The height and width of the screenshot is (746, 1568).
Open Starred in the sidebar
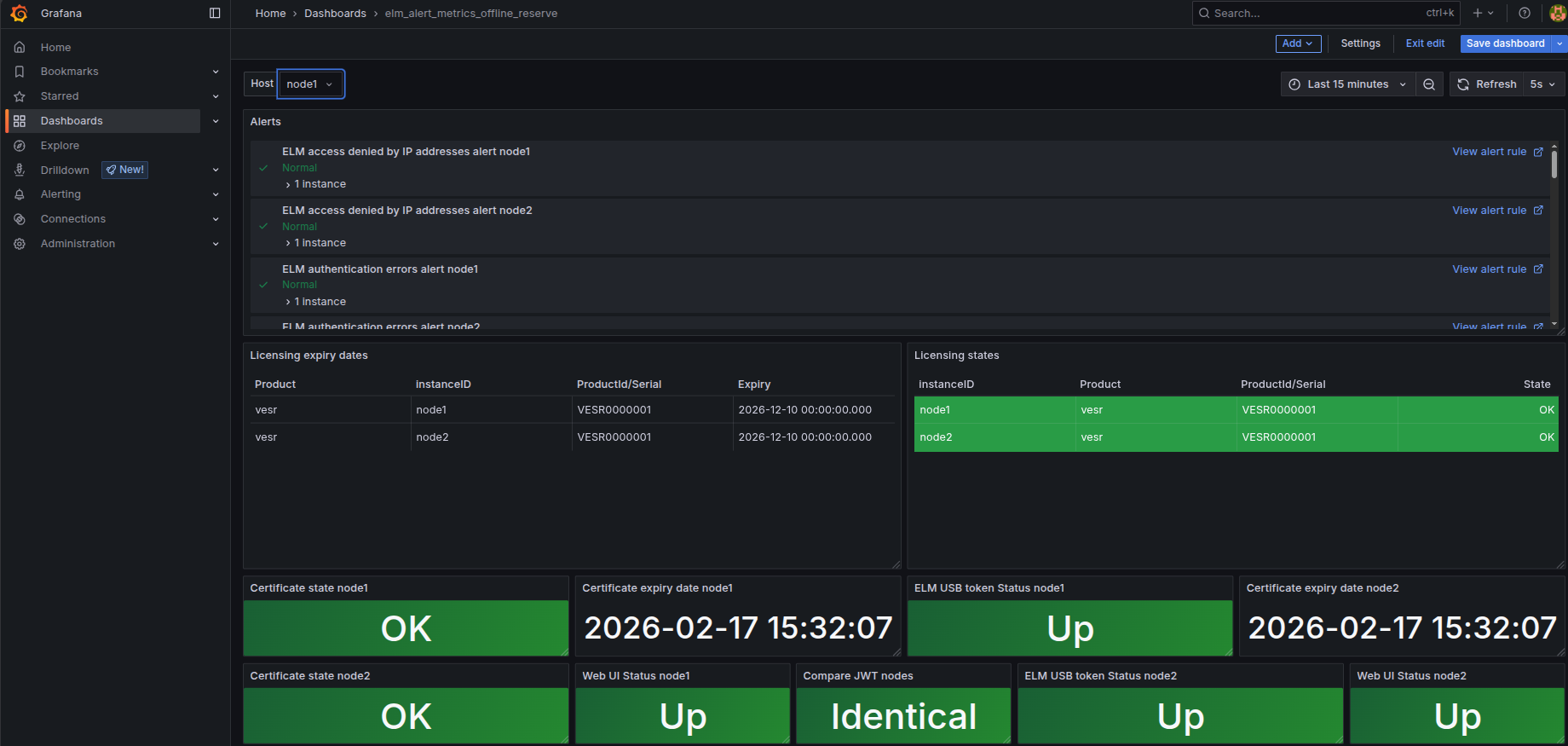(60, 96)
